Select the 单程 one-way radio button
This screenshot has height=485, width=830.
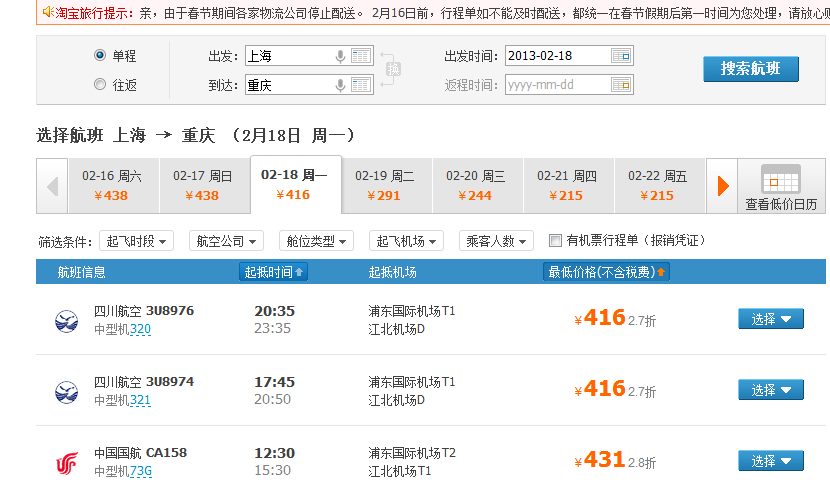pos(100,55)
